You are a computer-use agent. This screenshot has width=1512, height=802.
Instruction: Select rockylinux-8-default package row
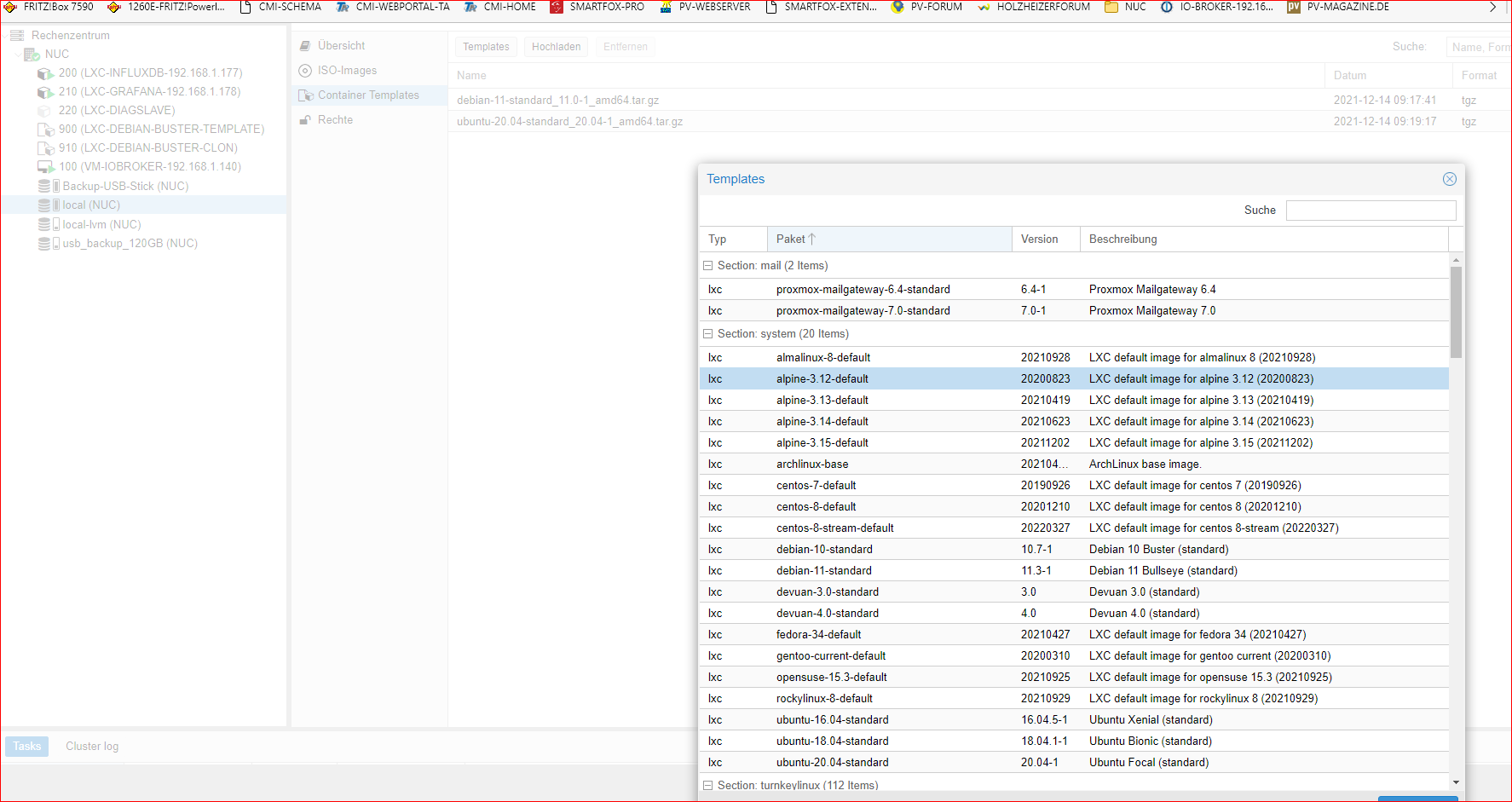click(x=1074, y=699)
